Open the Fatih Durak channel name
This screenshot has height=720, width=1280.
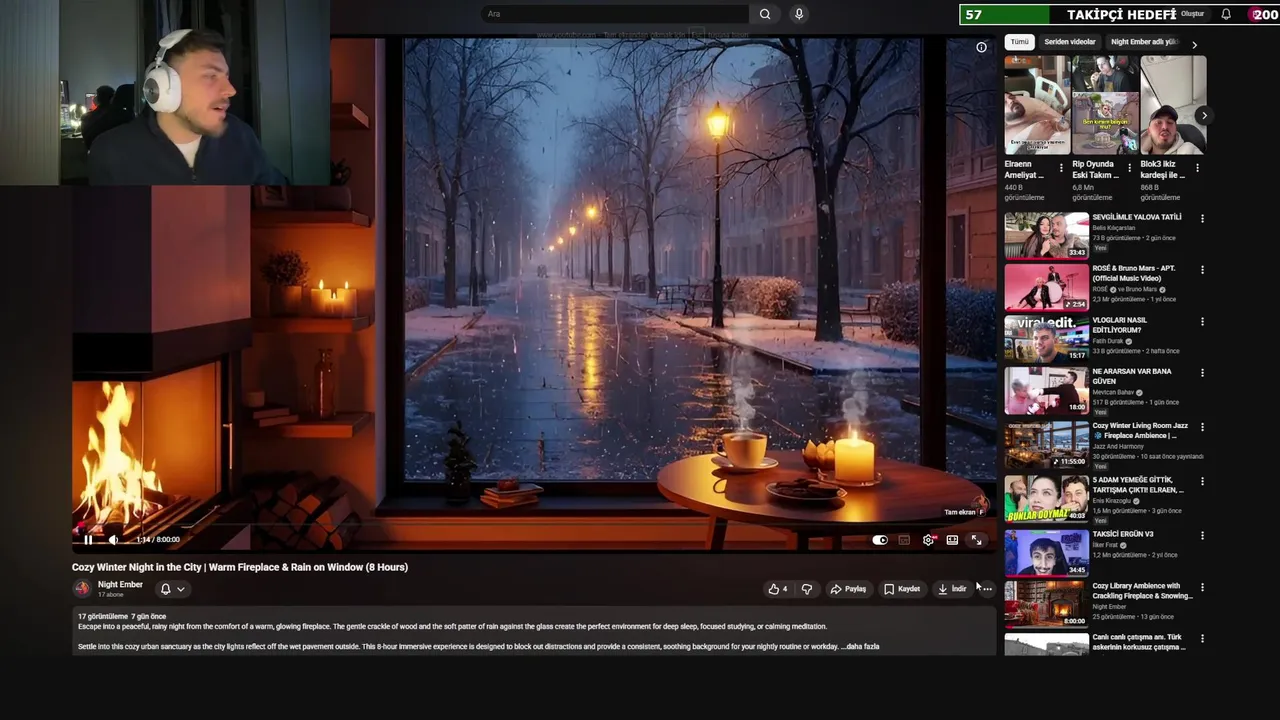(x=1108, y=341)
